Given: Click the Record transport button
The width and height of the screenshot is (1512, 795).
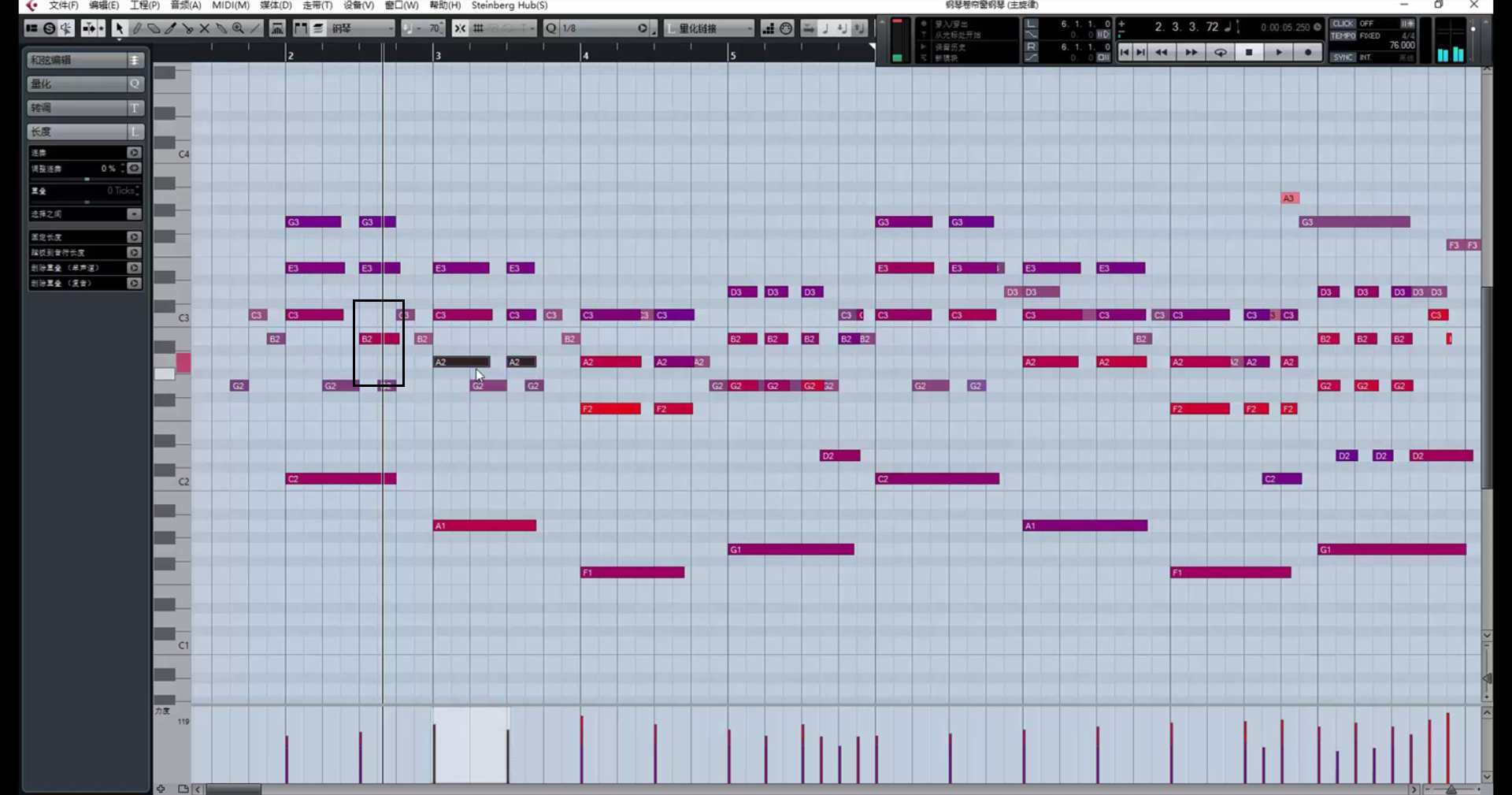Looking at the screenshot, I should [x=1308, y=53].
